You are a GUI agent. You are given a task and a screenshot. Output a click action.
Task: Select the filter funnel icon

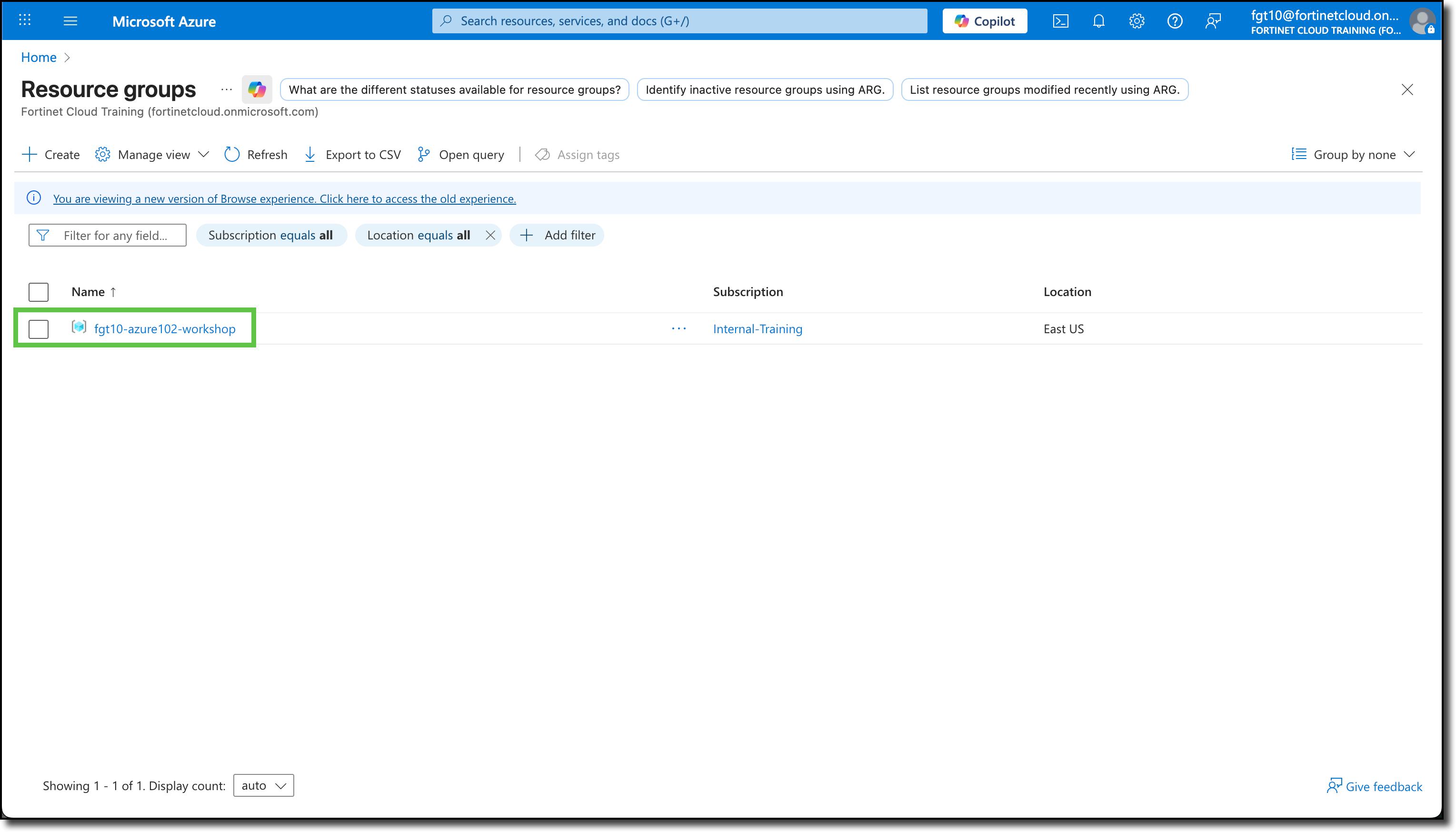pyautogui.click(x=43, y=235)
